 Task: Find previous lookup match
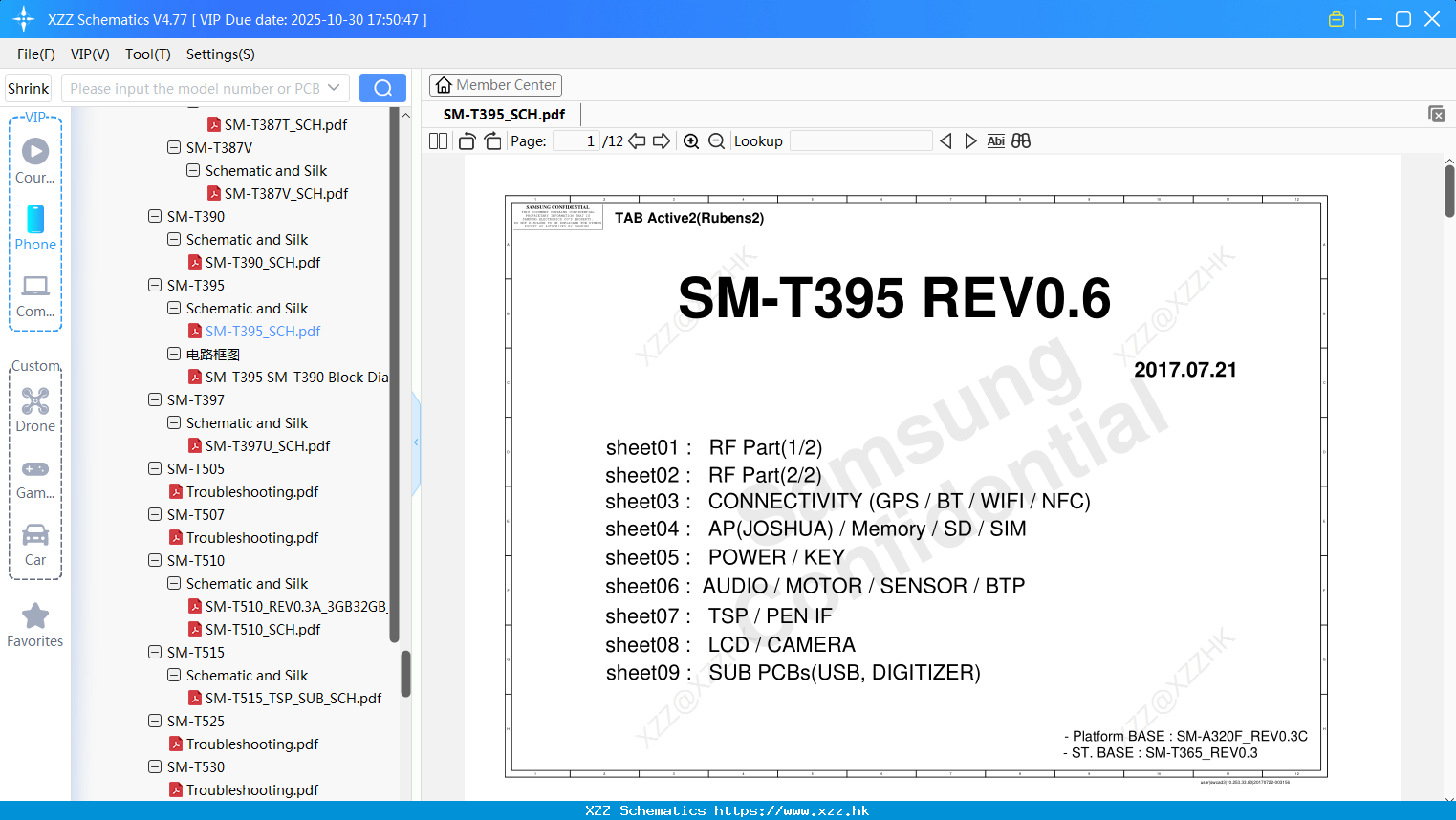[945, 141]
